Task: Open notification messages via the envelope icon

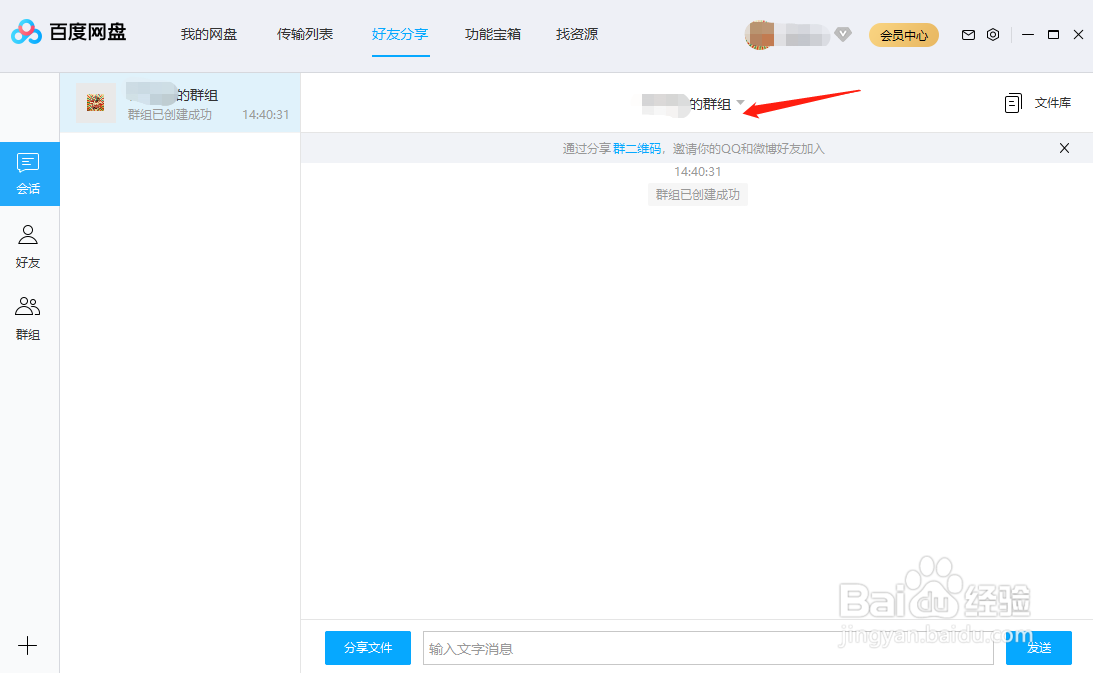Action: [x=968, y=34]
